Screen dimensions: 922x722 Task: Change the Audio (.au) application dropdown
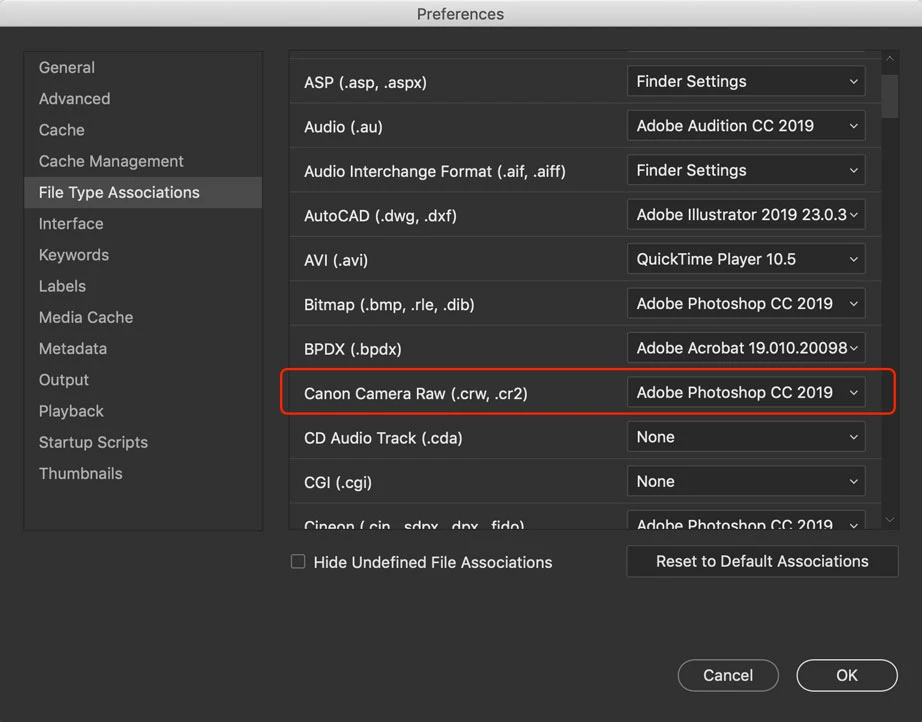click(x=746, y=126)
